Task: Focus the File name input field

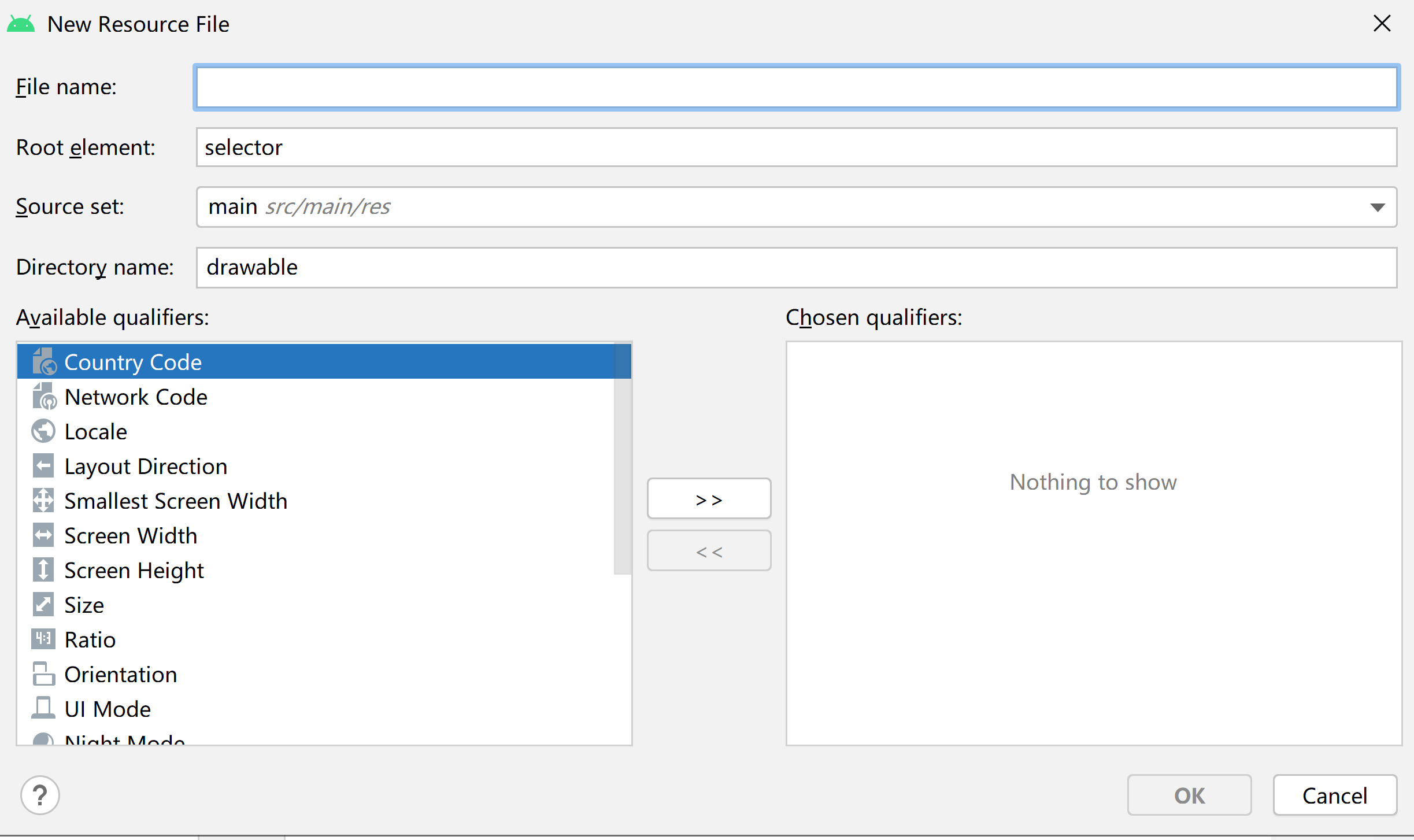Action: 796,88
